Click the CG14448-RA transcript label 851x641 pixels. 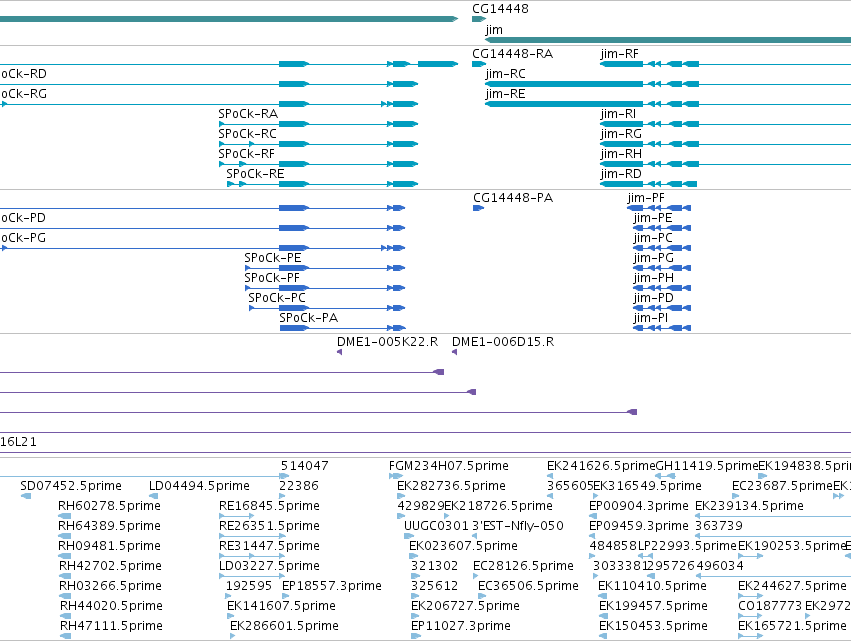tap(512, 54)
